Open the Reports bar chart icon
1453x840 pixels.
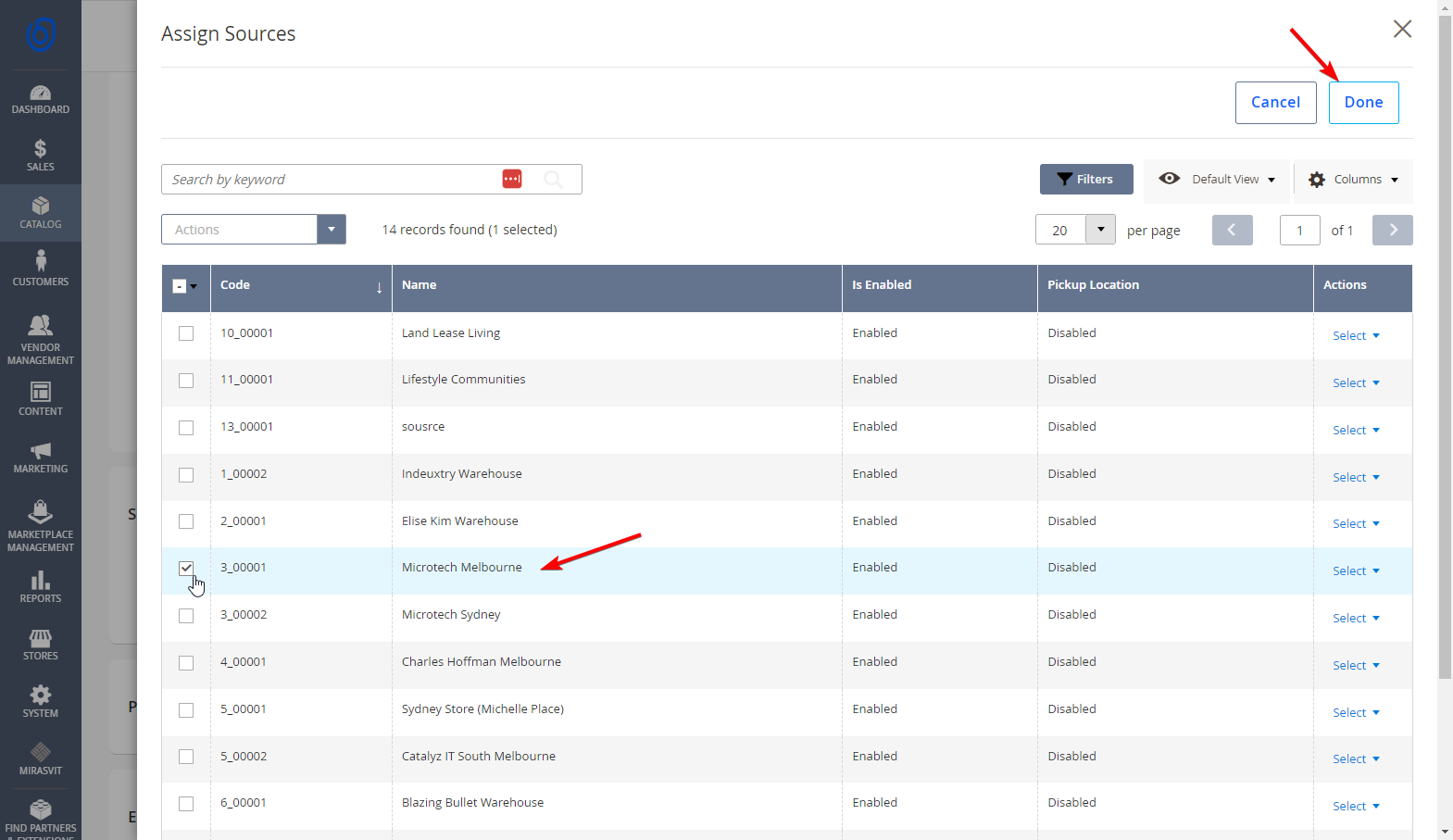tap(41, 587)
